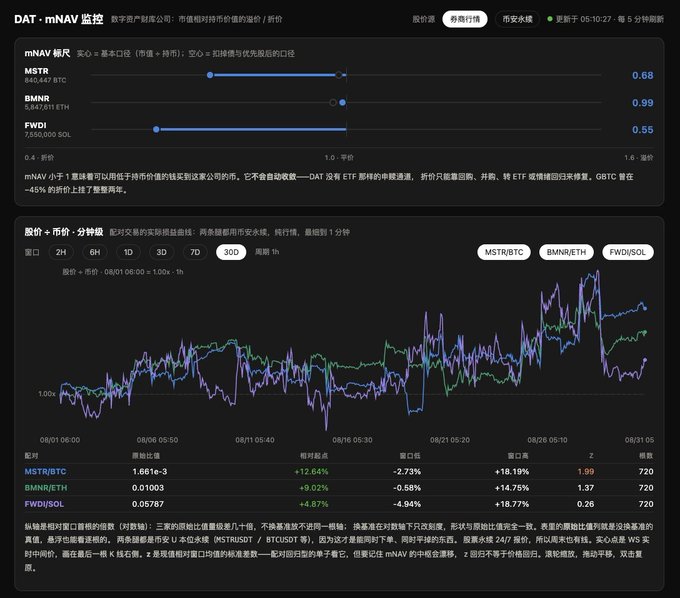
Task: Toggle the MSTR/BTC series pill
Action: (504, 252)
